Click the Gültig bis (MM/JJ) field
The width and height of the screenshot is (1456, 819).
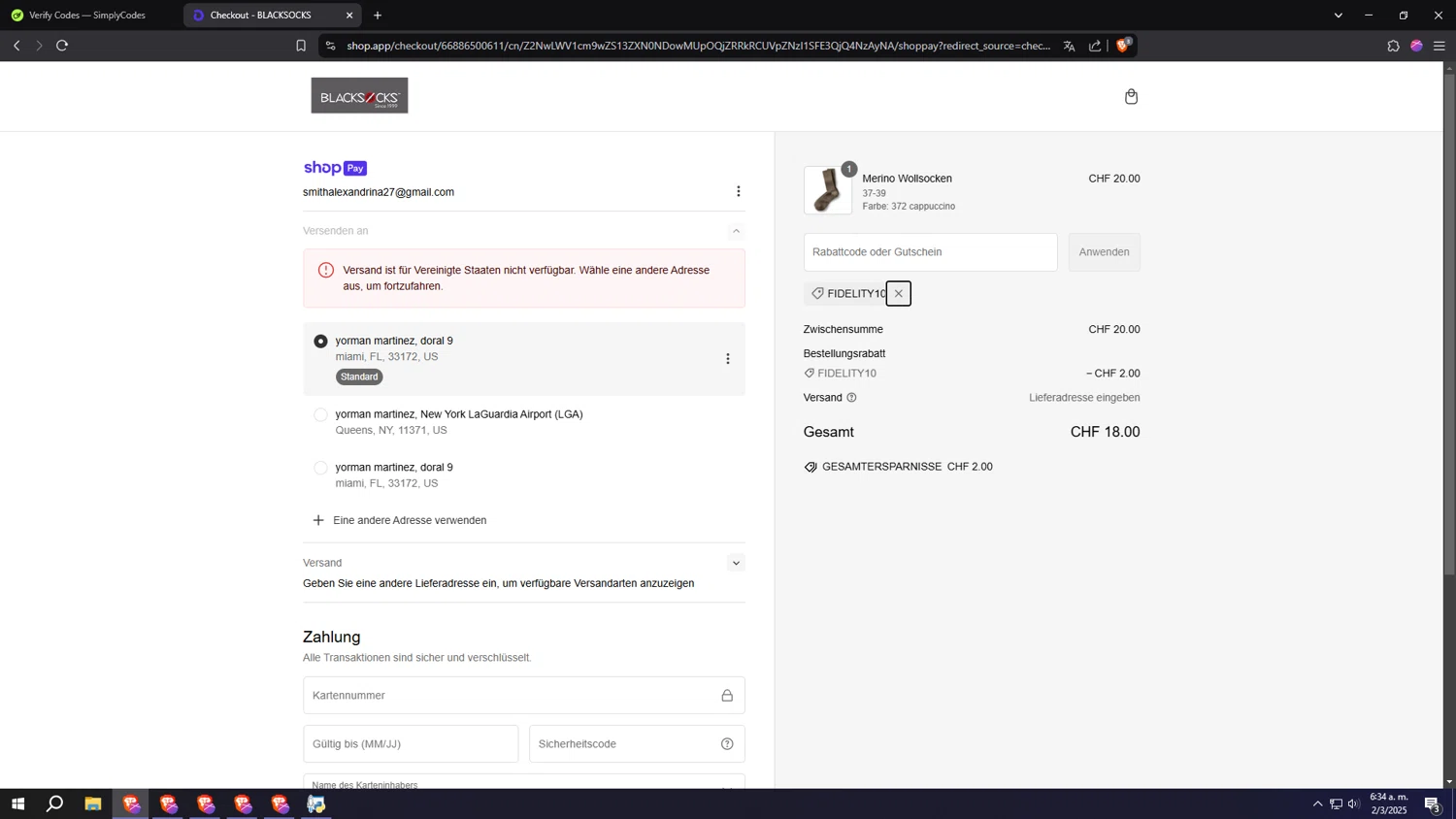[411, 744]
